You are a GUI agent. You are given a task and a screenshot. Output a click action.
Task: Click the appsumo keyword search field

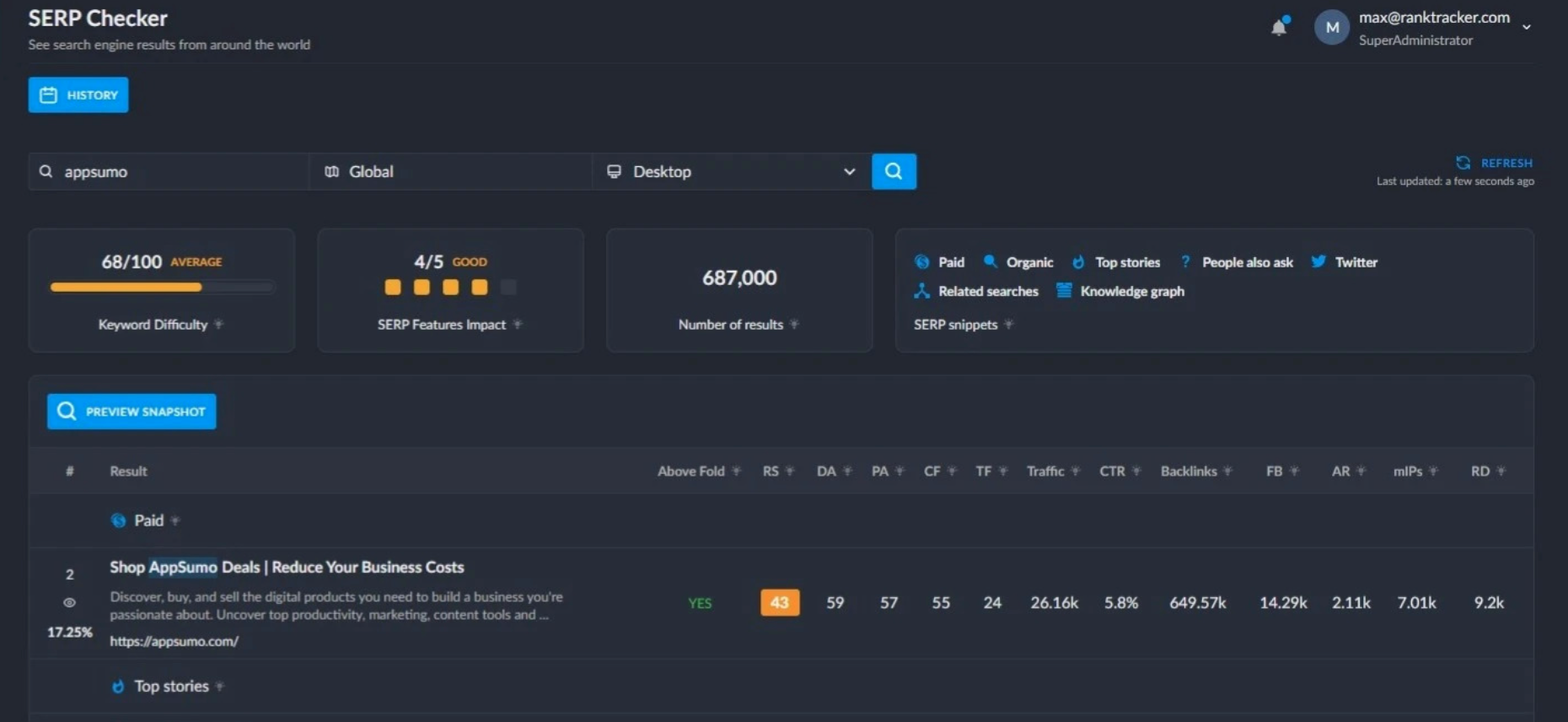pyautogui.click(x=169, y=171)
